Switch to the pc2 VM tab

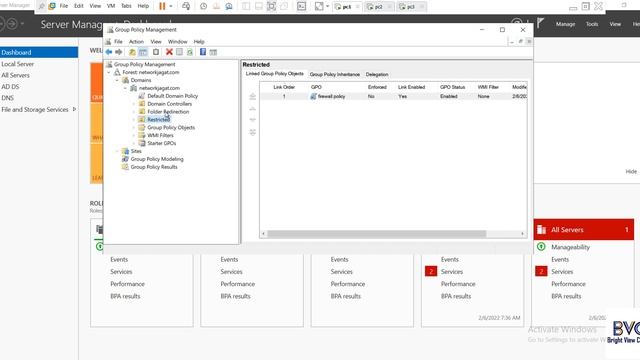(x=378, y=7)
